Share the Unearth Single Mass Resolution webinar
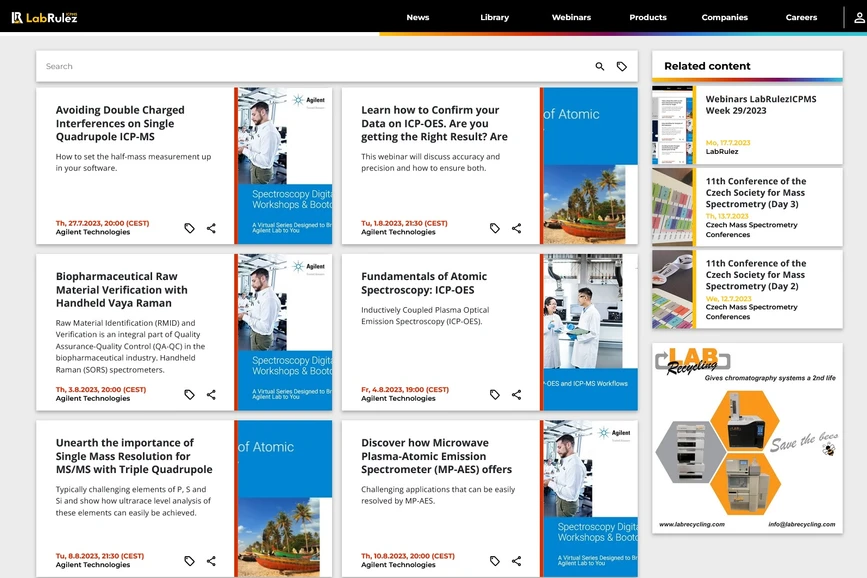Screen dimensions: 867x578 211,561
